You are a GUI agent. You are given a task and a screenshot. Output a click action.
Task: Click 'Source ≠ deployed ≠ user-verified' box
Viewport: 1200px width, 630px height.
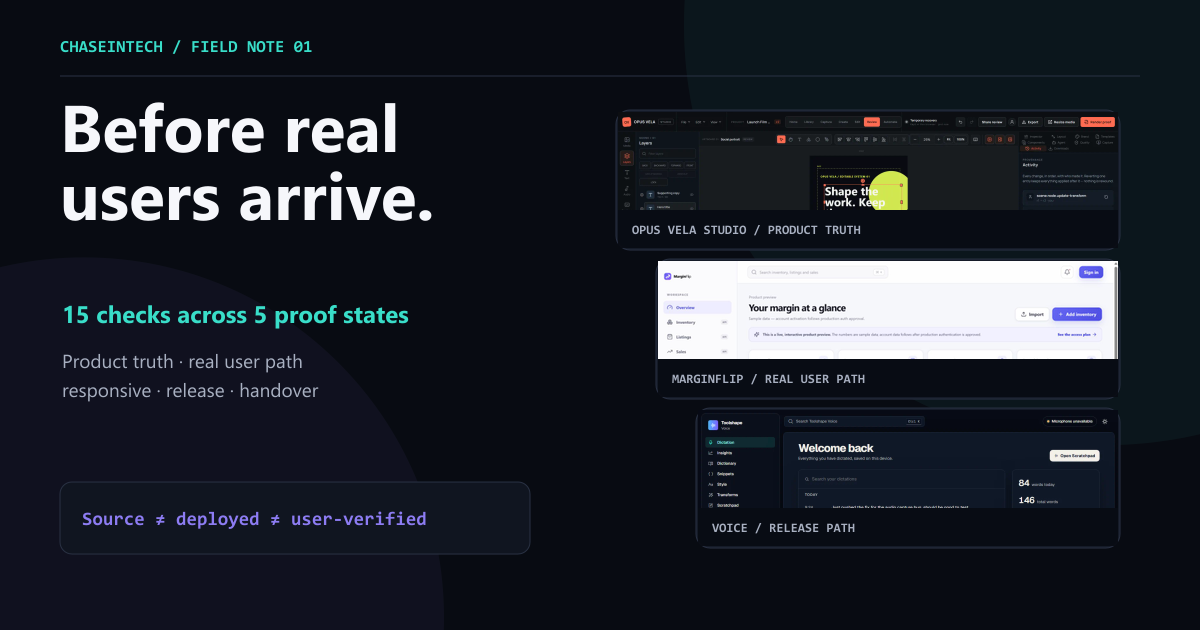point(295,518)
